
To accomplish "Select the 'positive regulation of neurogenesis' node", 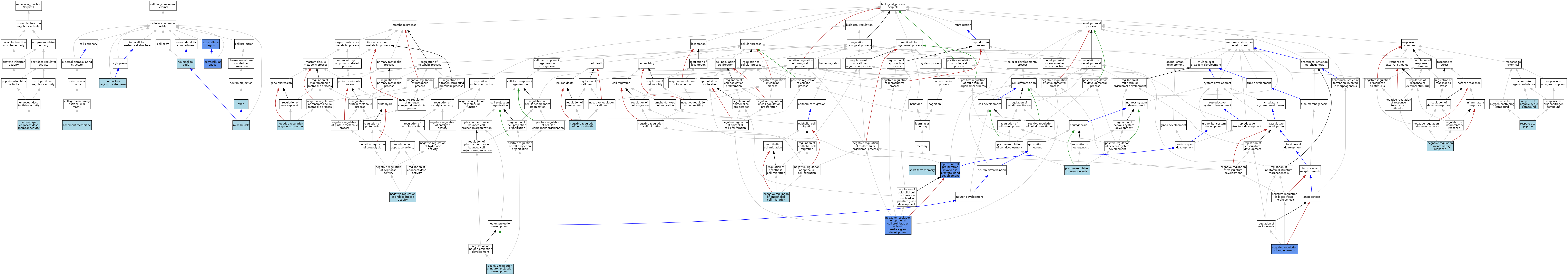I will pyautogui.click(x=1077, y=170).
